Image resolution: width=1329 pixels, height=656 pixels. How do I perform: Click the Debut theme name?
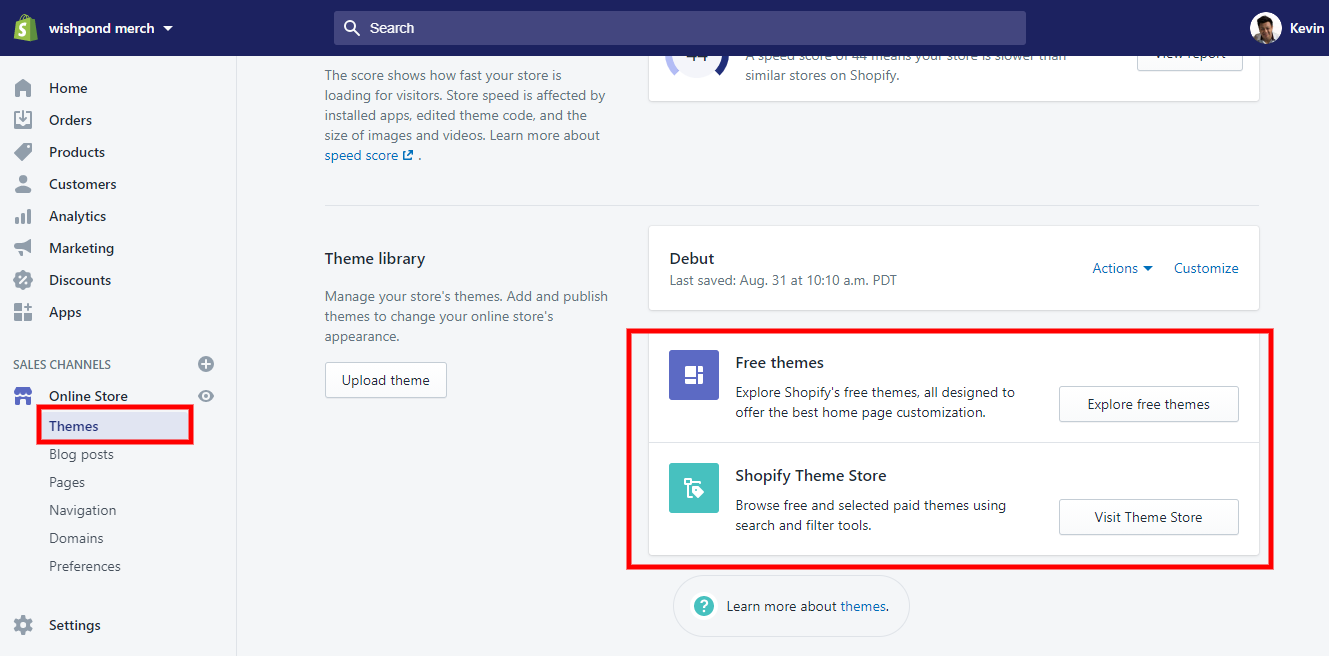tap(692, 258)
